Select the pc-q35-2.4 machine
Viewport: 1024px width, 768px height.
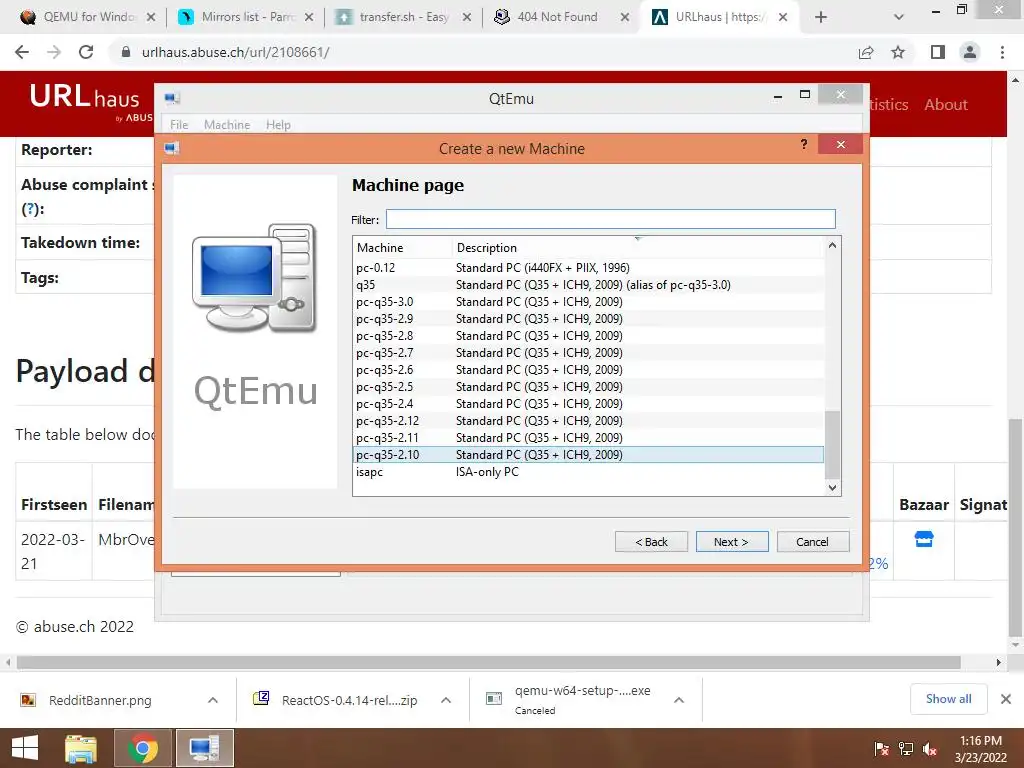click(x=588, y=404)
